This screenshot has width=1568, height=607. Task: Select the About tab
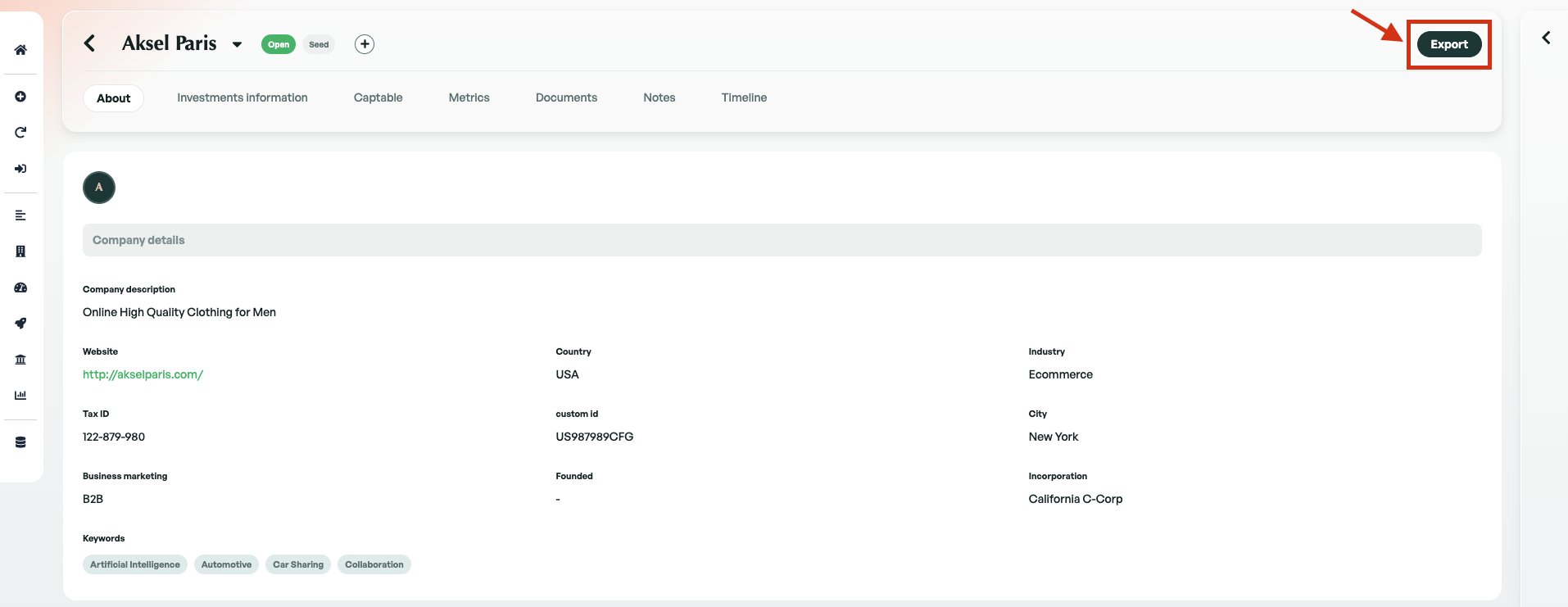(114, 98)
